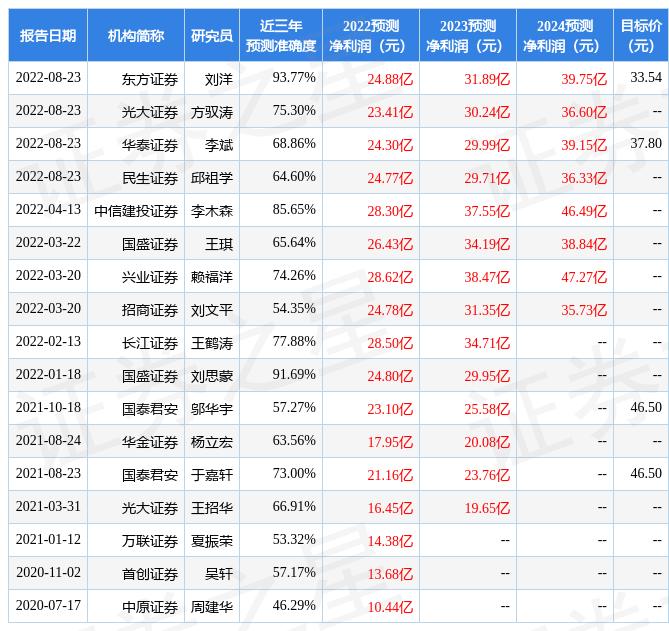669x631 pixels.
Task: Click 2023 profit 31.89亿
Action: pyautogui.click(x=487, y=79)
